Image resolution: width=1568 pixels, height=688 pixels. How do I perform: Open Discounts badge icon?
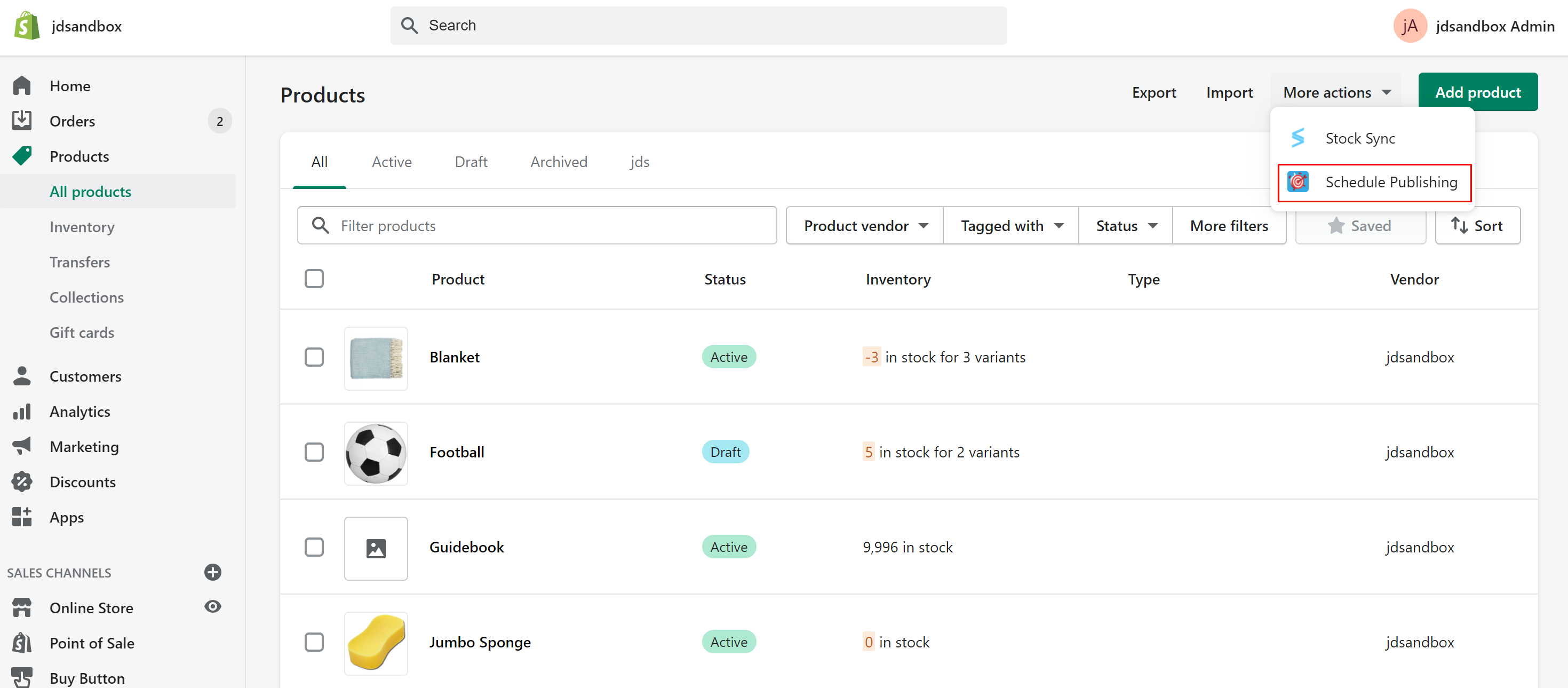22,481
